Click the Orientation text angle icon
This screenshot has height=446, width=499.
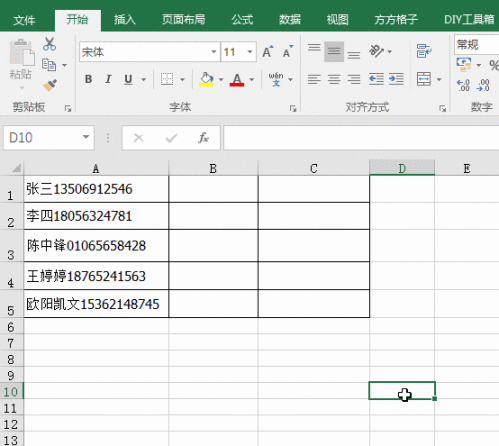point(376,51)
